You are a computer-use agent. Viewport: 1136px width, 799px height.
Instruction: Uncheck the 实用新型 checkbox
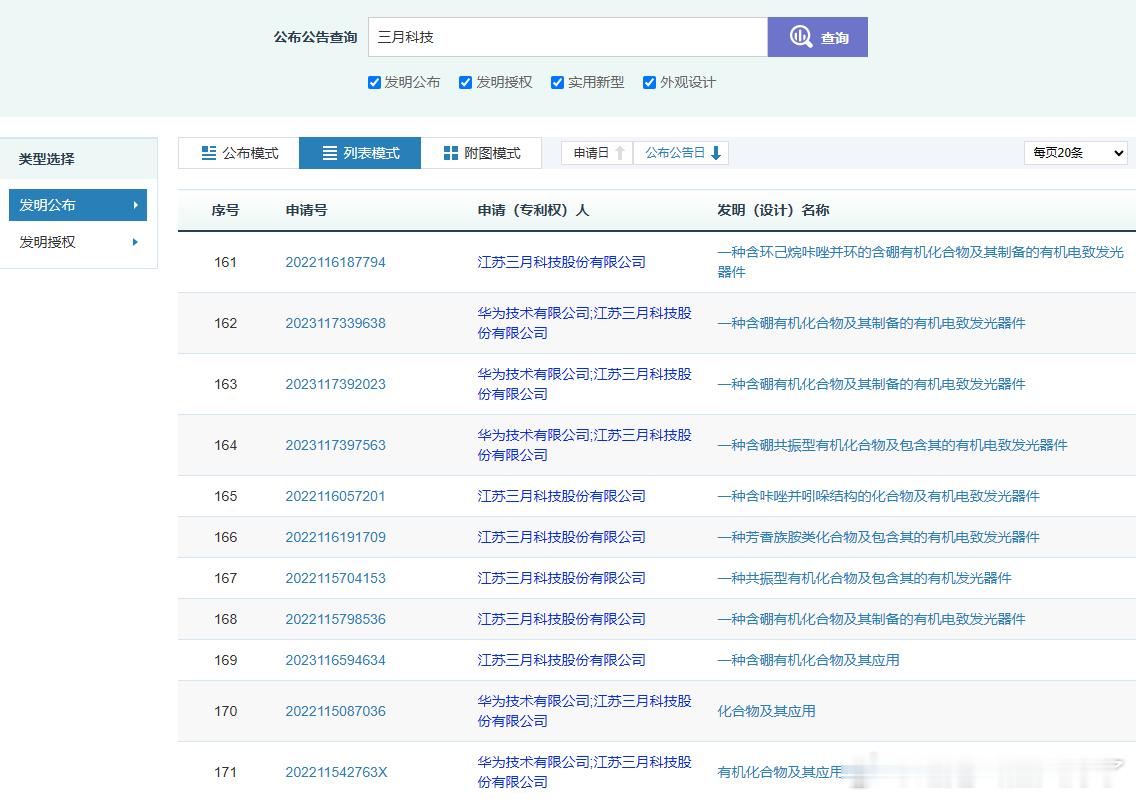coord(557,83)
